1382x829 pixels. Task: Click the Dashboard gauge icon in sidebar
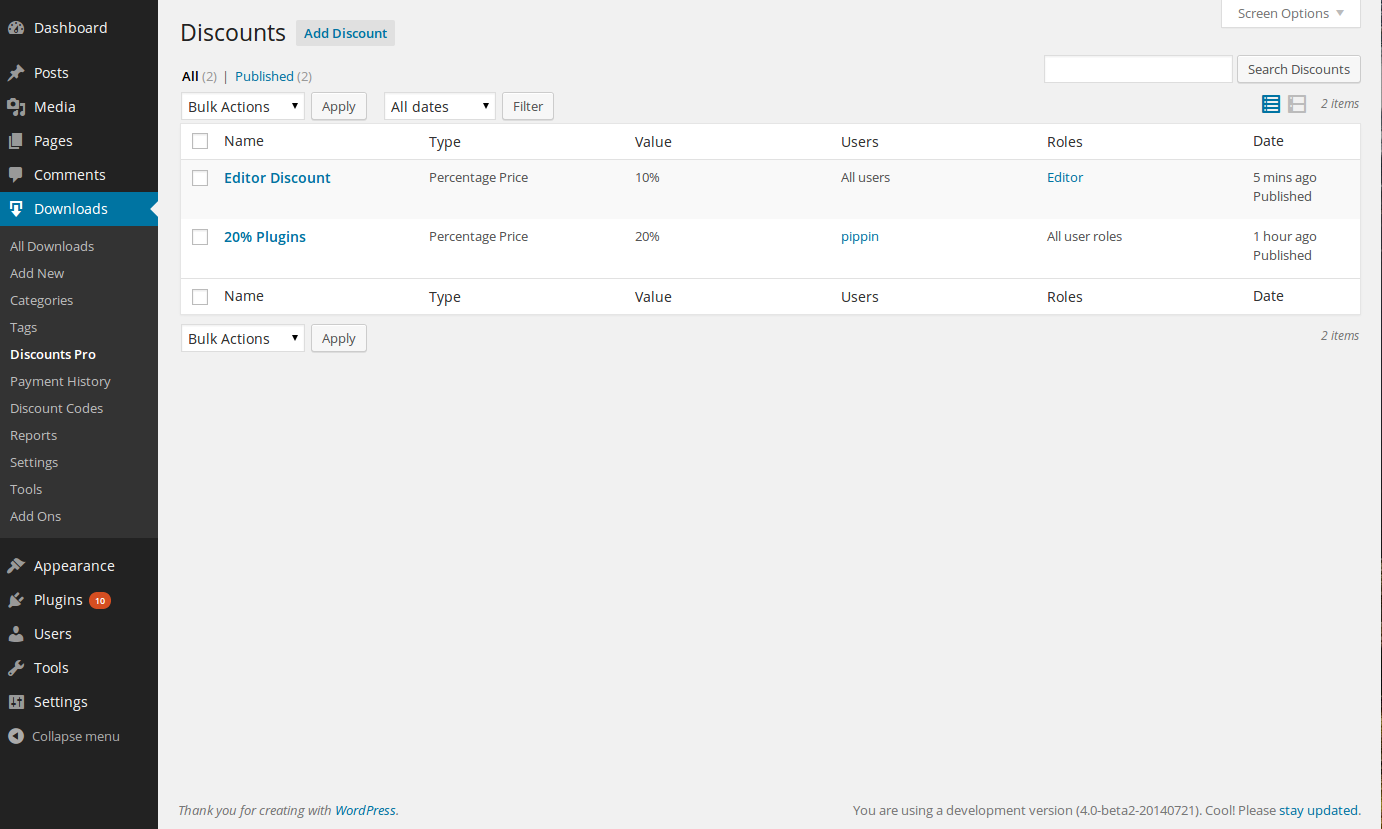(16, 28)
